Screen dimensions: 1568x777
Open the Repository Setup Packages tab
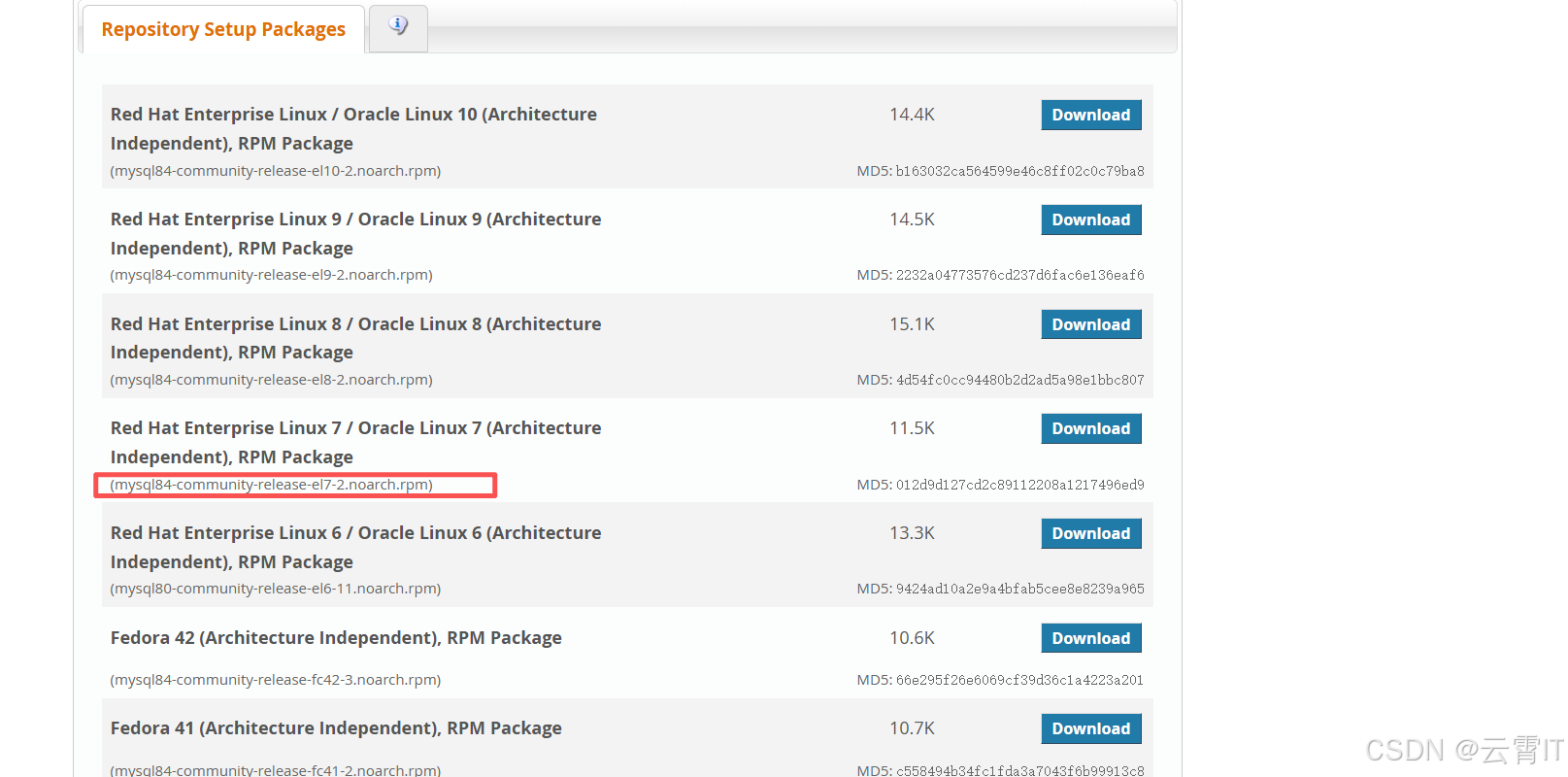[223, 29]
